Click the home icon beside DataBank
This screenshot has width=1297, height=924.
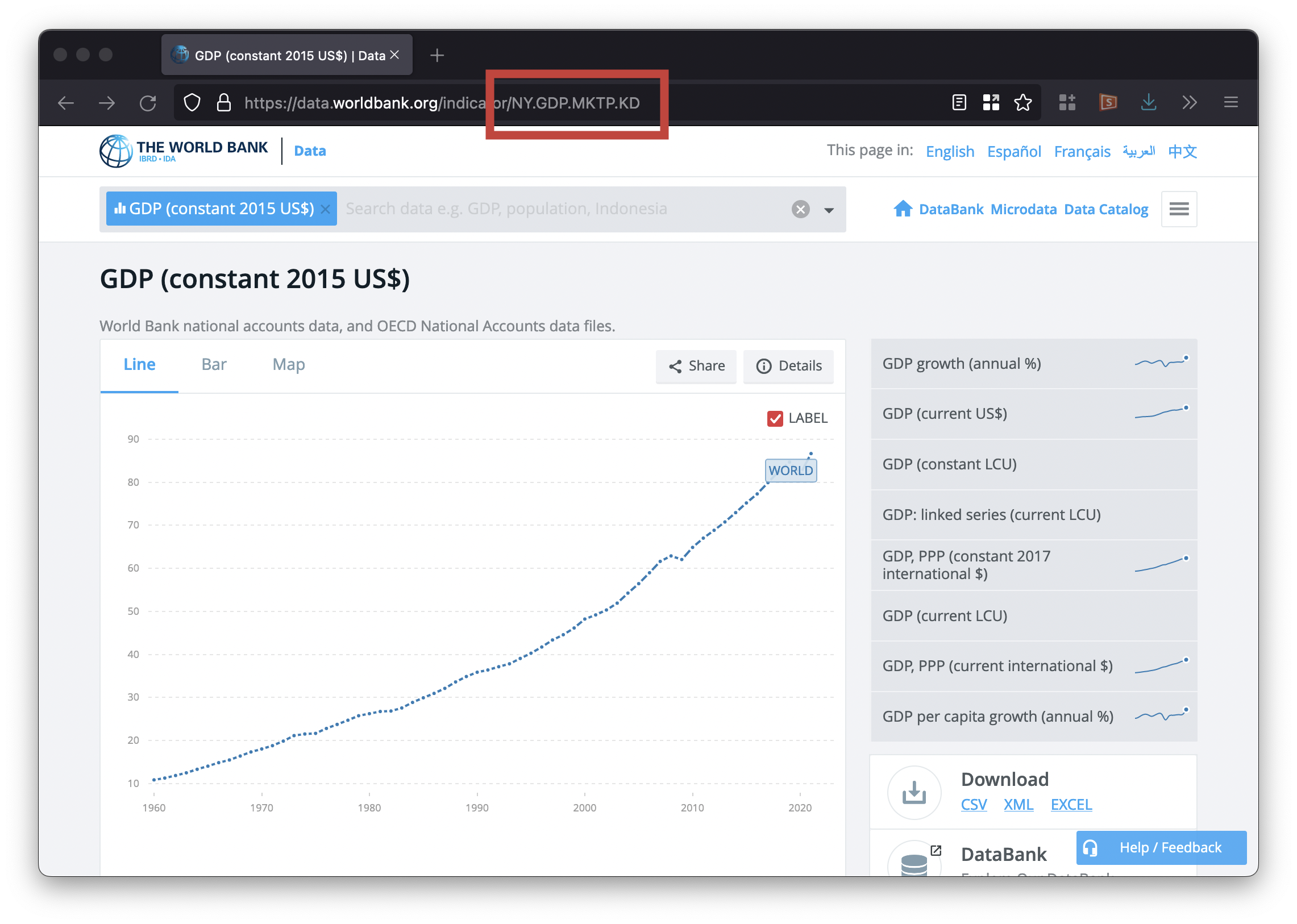[x=903, y=209]
